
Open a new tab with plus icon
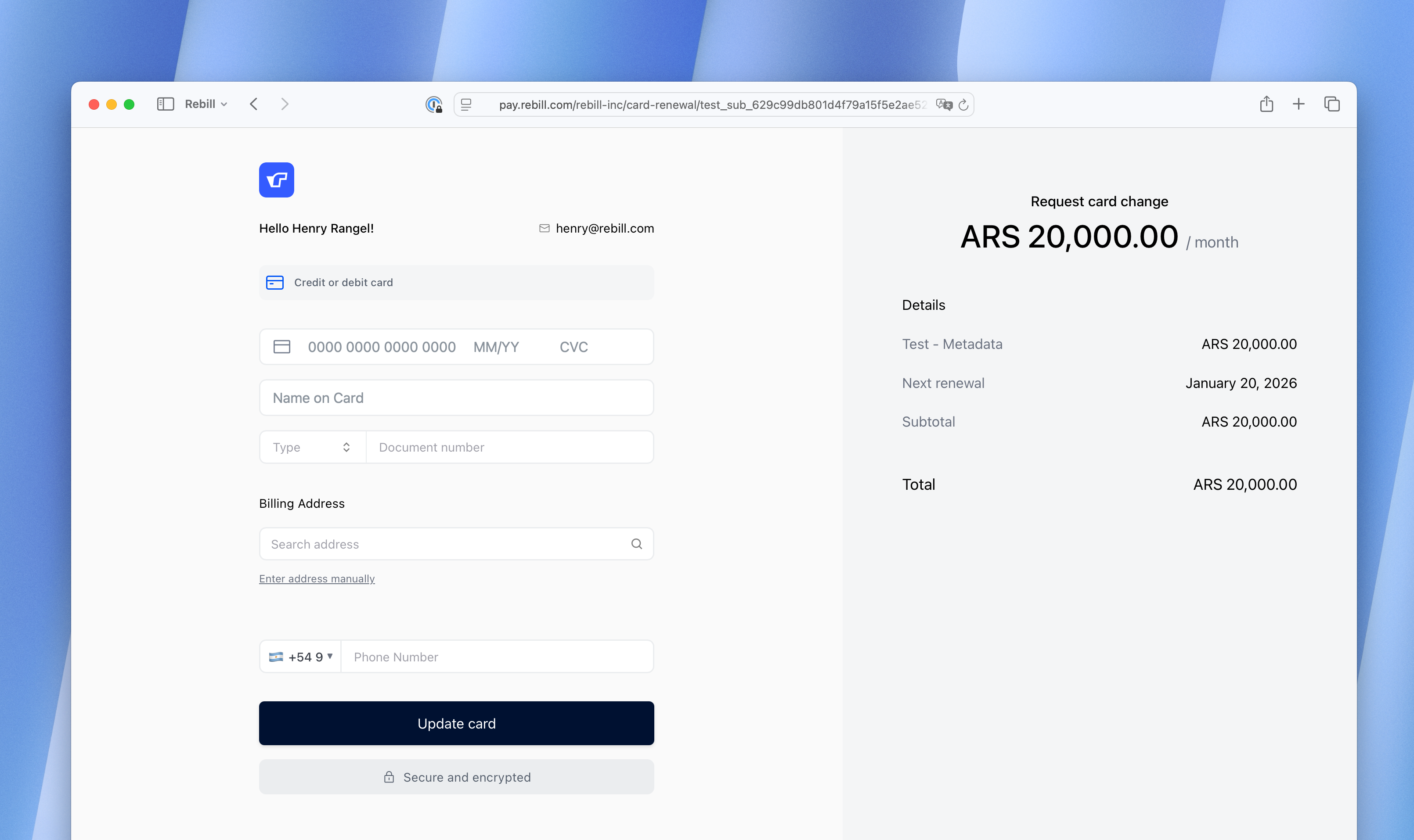click(1299, 104)
